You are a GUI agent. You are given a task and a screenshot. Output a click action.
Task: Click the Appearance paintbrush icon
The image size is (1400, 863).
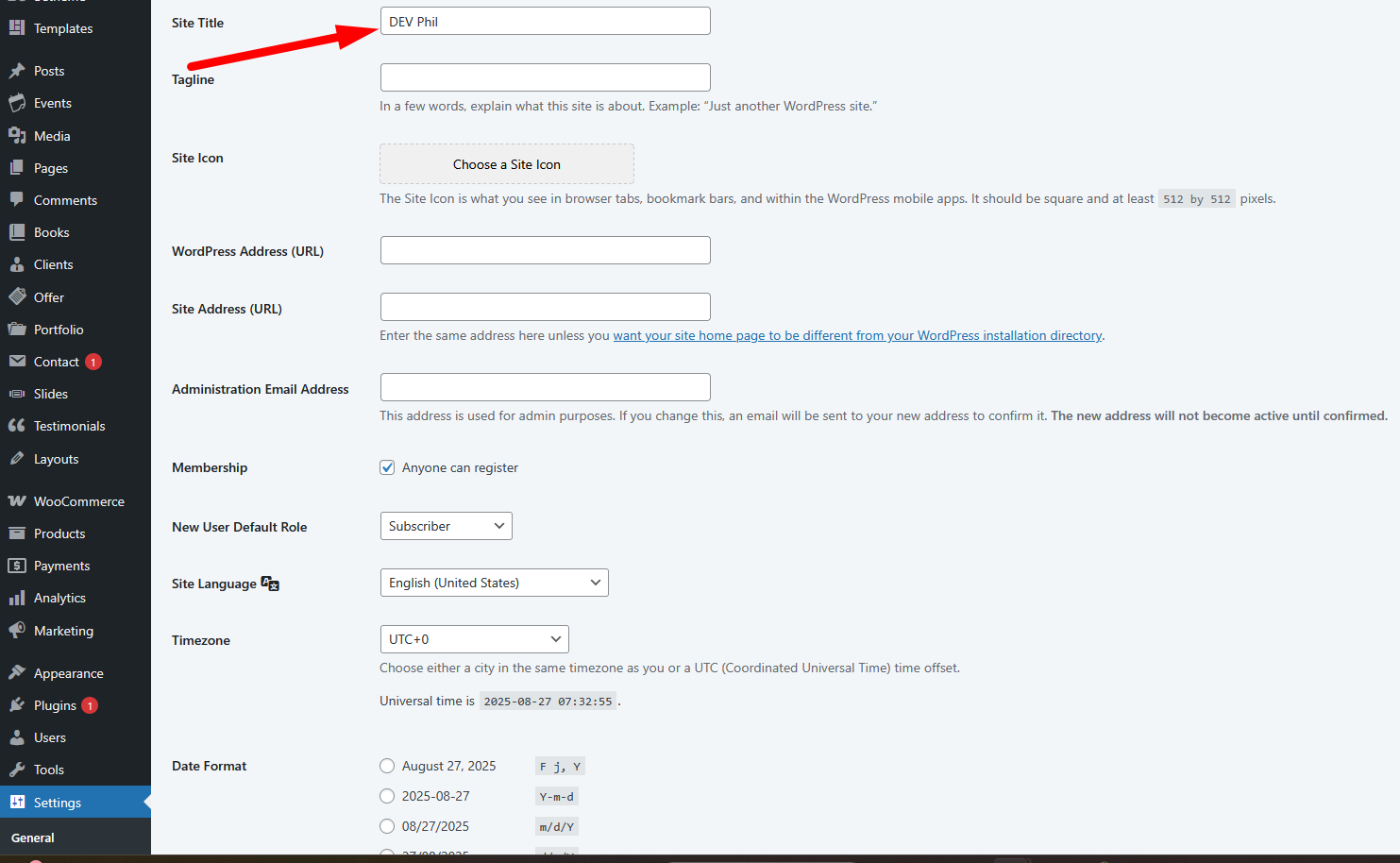(17, 673)
